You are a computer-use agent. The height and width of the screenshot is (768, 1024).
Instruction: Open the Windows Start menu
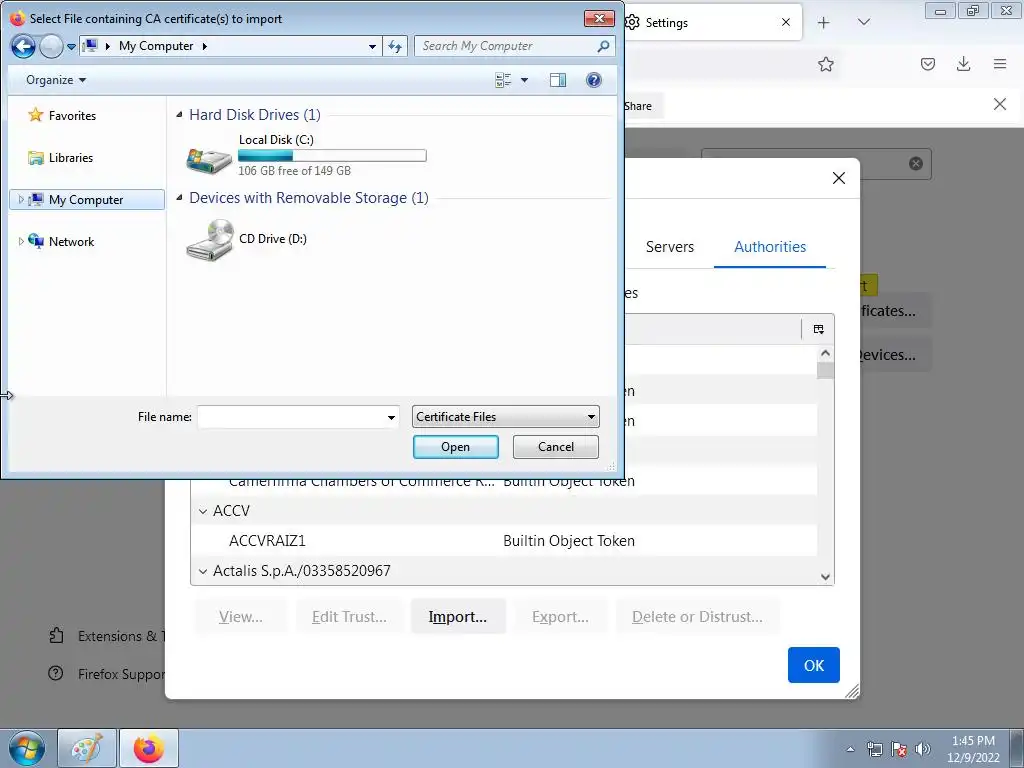pyautogui.click(x=27, y=748)
